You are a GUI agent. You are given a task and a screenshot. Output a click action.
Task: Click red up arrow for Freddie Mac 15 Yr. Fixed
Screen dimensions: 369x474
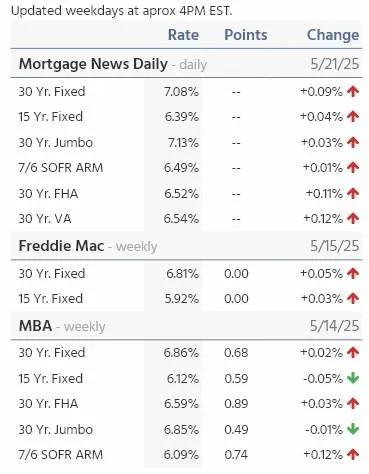[353, 298]
